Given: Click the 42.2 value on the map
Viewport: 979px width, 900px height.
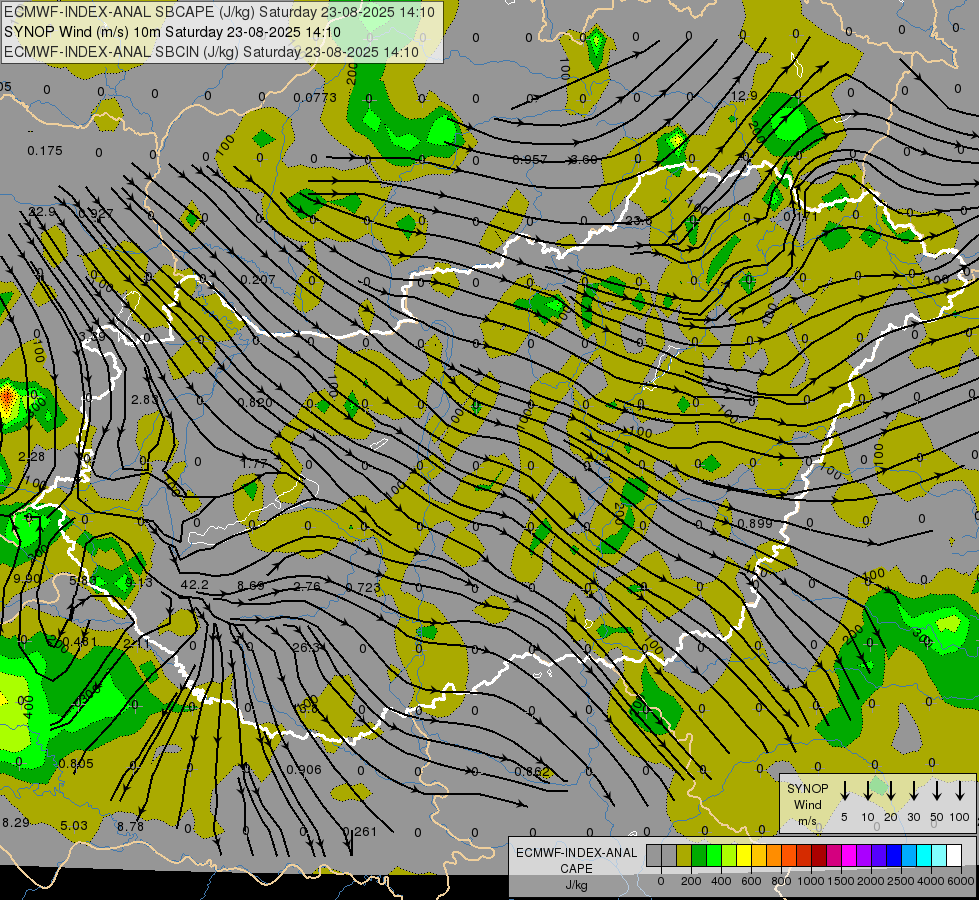Looking at the screenshot, I should click(194, 585).
